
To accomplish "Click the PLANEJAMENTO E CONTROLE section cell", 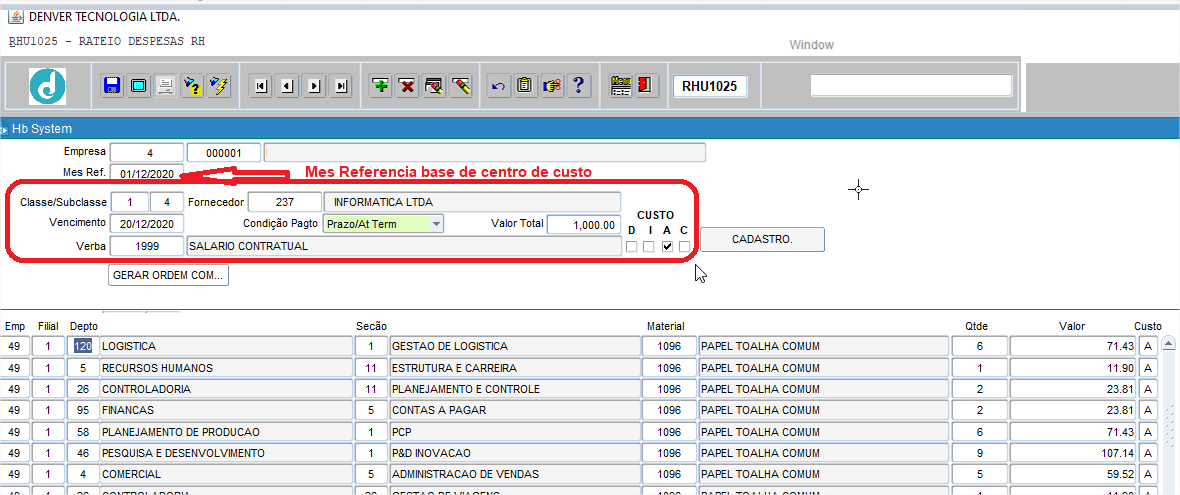I will coord(514,389).
